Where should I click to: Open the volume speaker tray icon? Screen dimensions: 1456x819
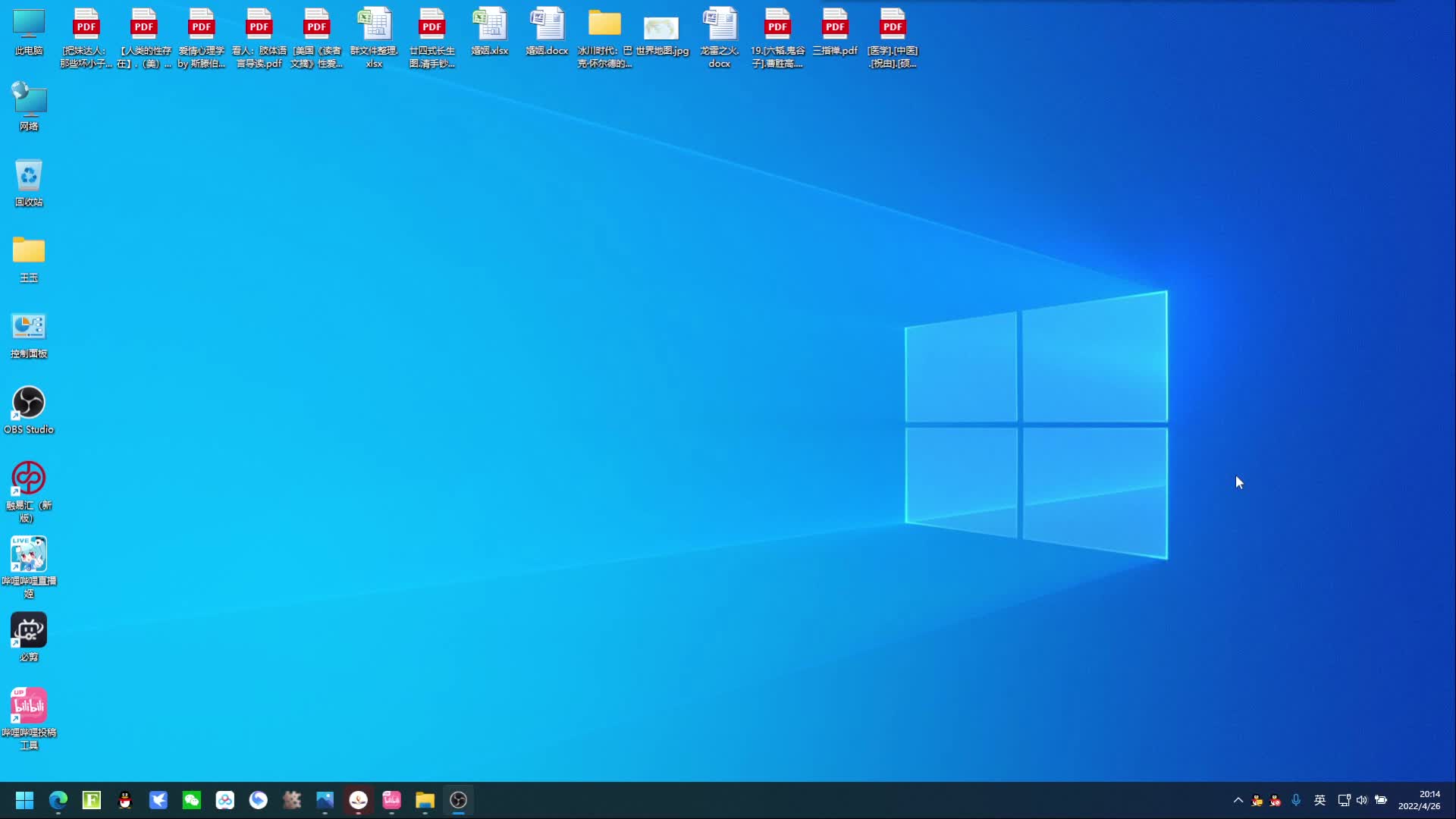(x=1362, y=800)
